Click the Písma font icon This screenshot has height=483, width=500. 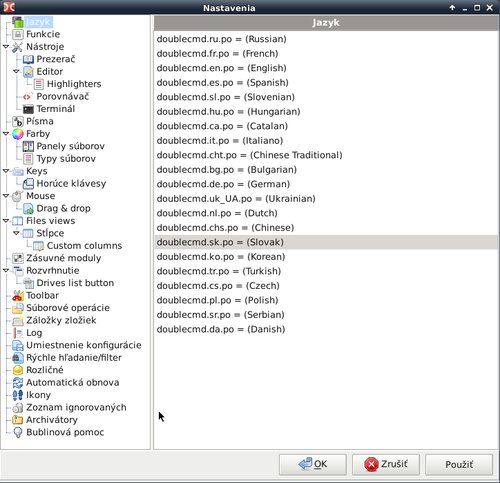(x=18, y=121)
